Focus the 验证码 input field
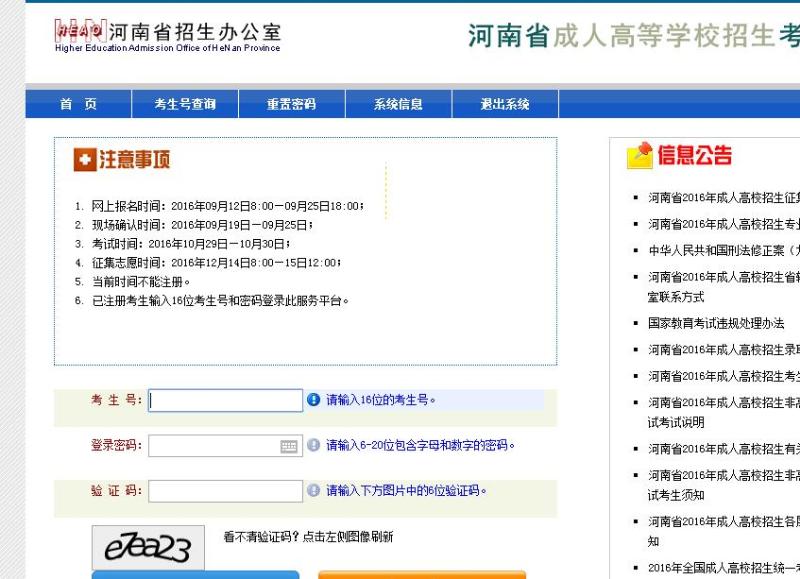Image resolution: width=800 pixels, height=579 pixels. [x=226, y=491]
